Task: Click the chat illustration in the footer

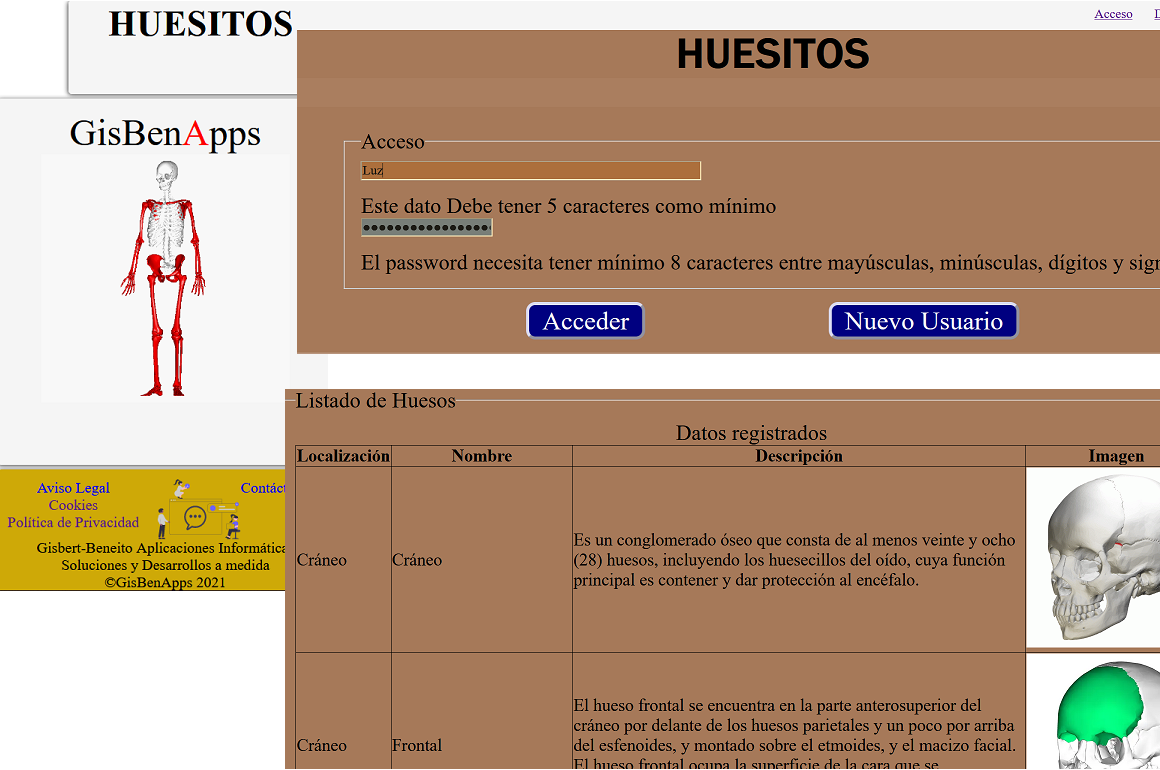Action: pyautogui.click(x=198, y=510)
